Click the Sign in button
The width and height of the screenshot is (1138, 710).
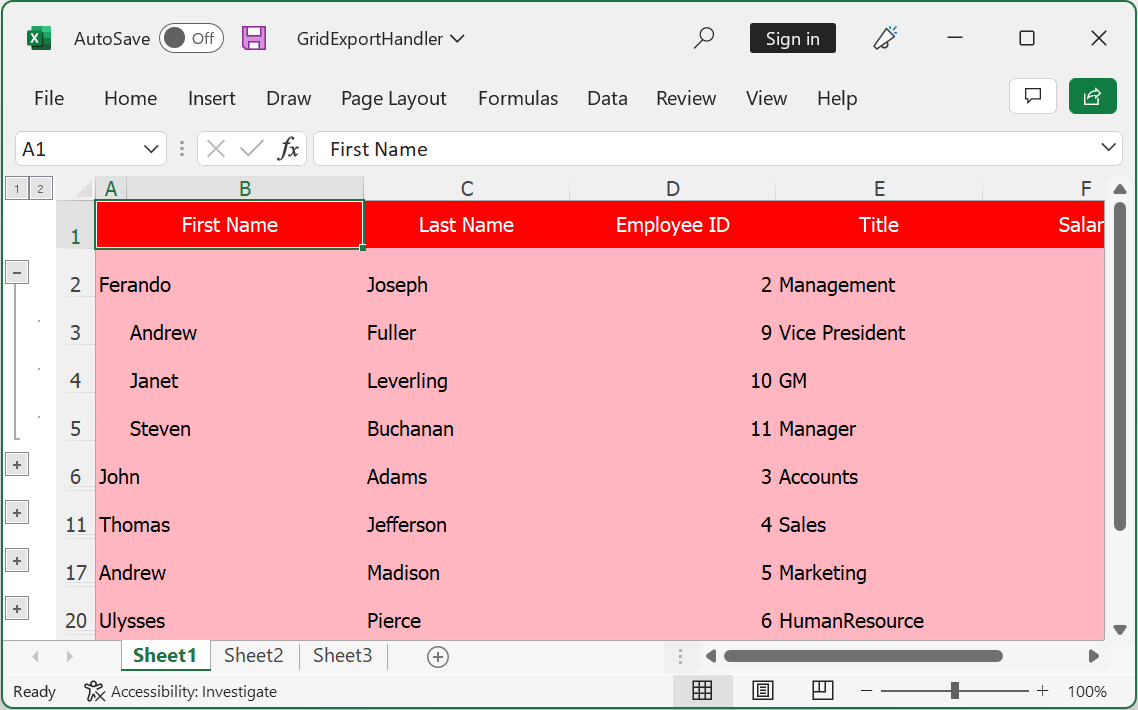(x=793, y=38)
